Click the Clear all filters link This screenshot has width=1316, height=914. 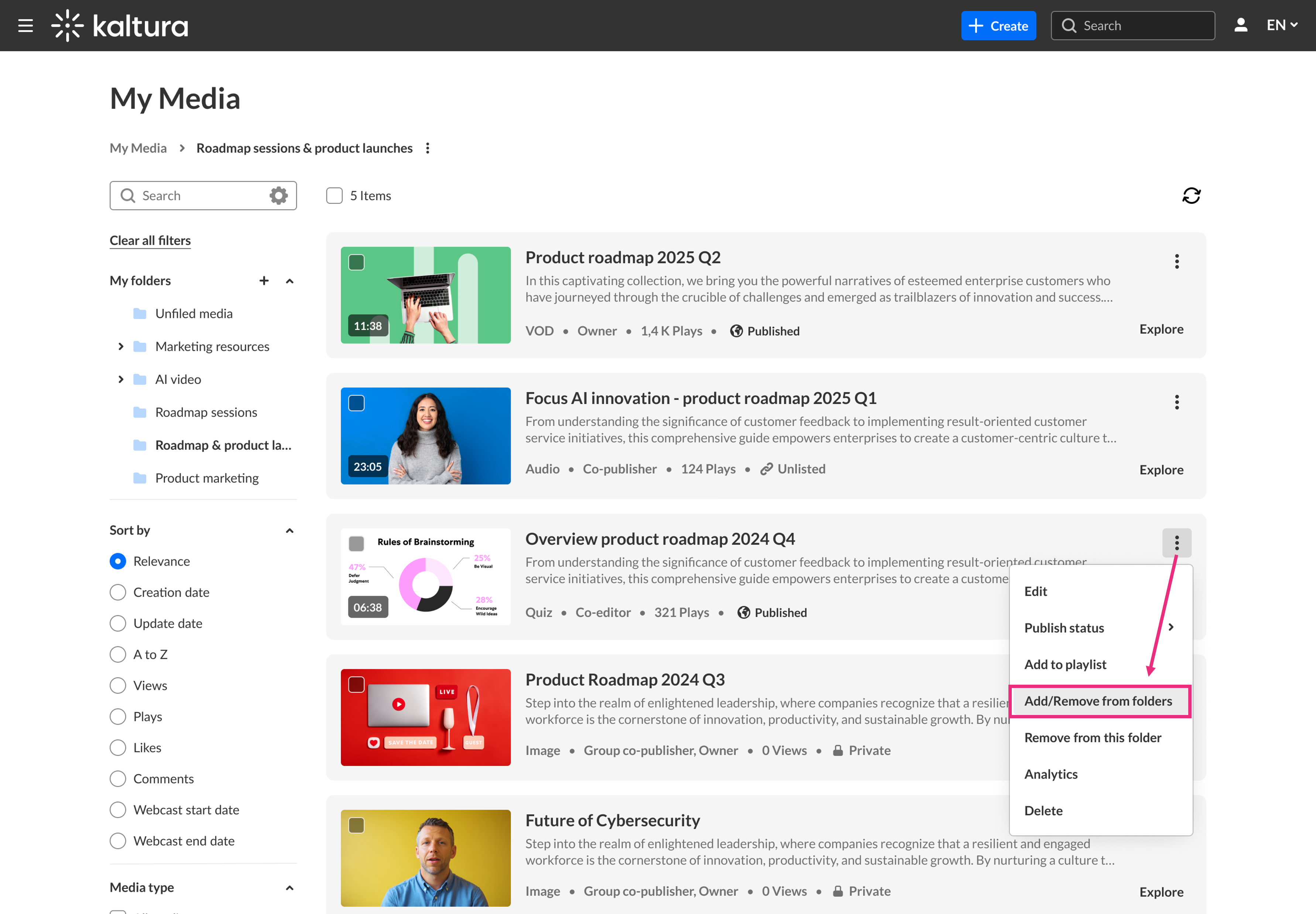[150, 240]
